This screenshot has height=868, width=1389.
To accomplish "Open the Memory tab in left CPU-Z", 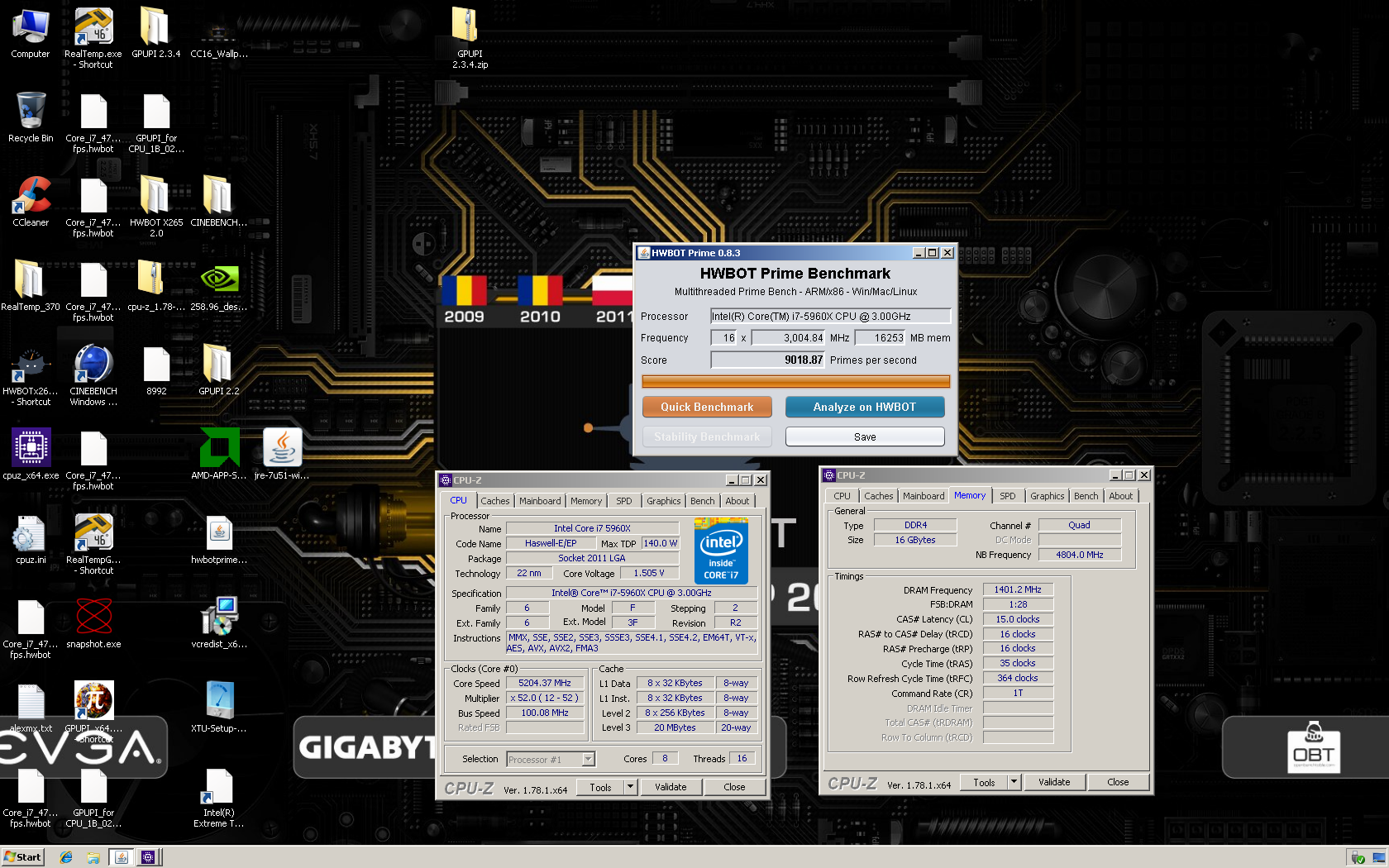I will 586,501.
